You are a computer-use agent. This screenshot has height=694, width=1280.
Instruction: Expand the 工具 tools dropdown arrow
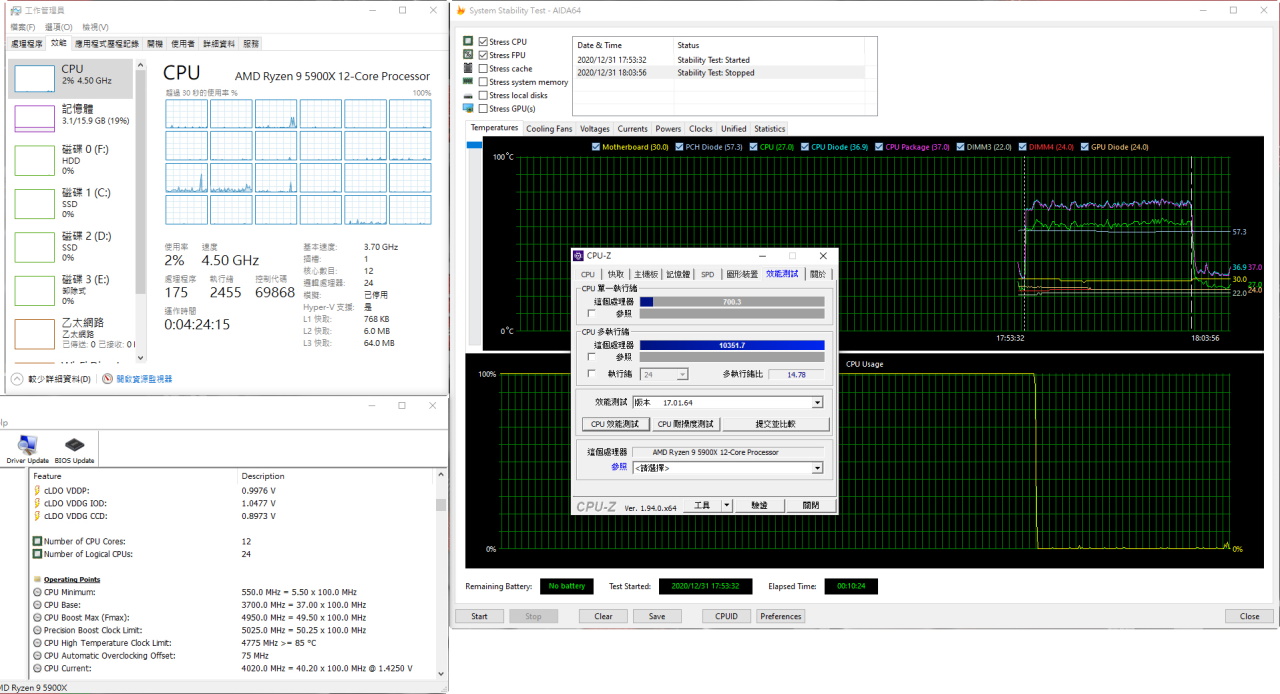pos(727,506)
